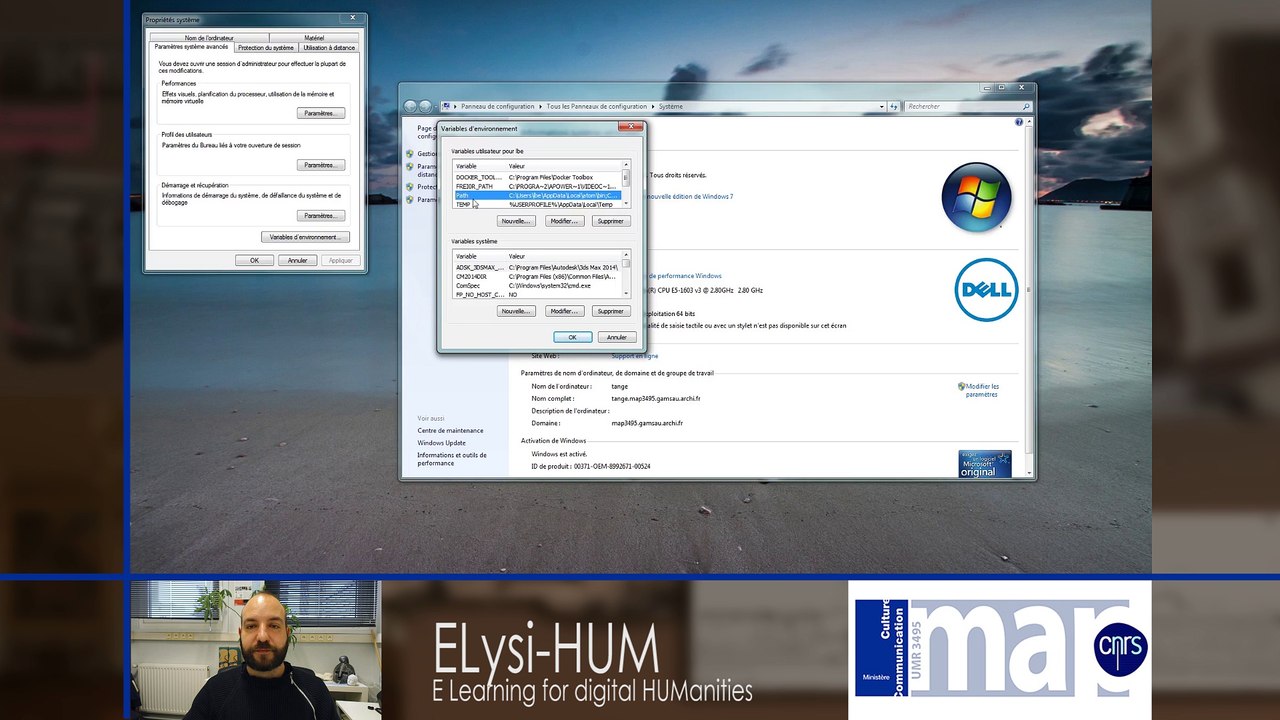The height and width of the screenshot is (720, 1280).
Task: Click the shield icon beside Modifier les paramètres
Action: (962, 386)
